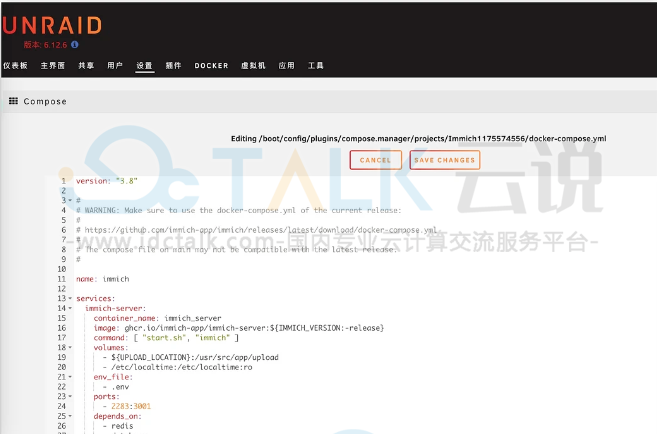Screen dimensions: 657x434
Task: Open the 仪表板 dashboard menu
Action: (x=15, y=65)
